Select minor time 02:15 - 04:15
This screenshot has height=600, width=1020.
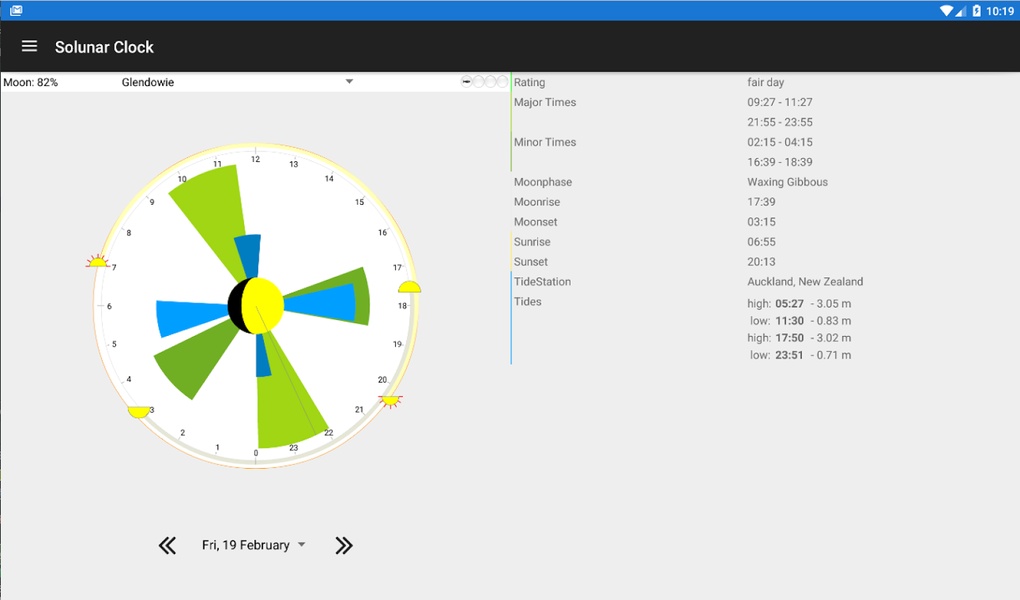coord(780,143)
